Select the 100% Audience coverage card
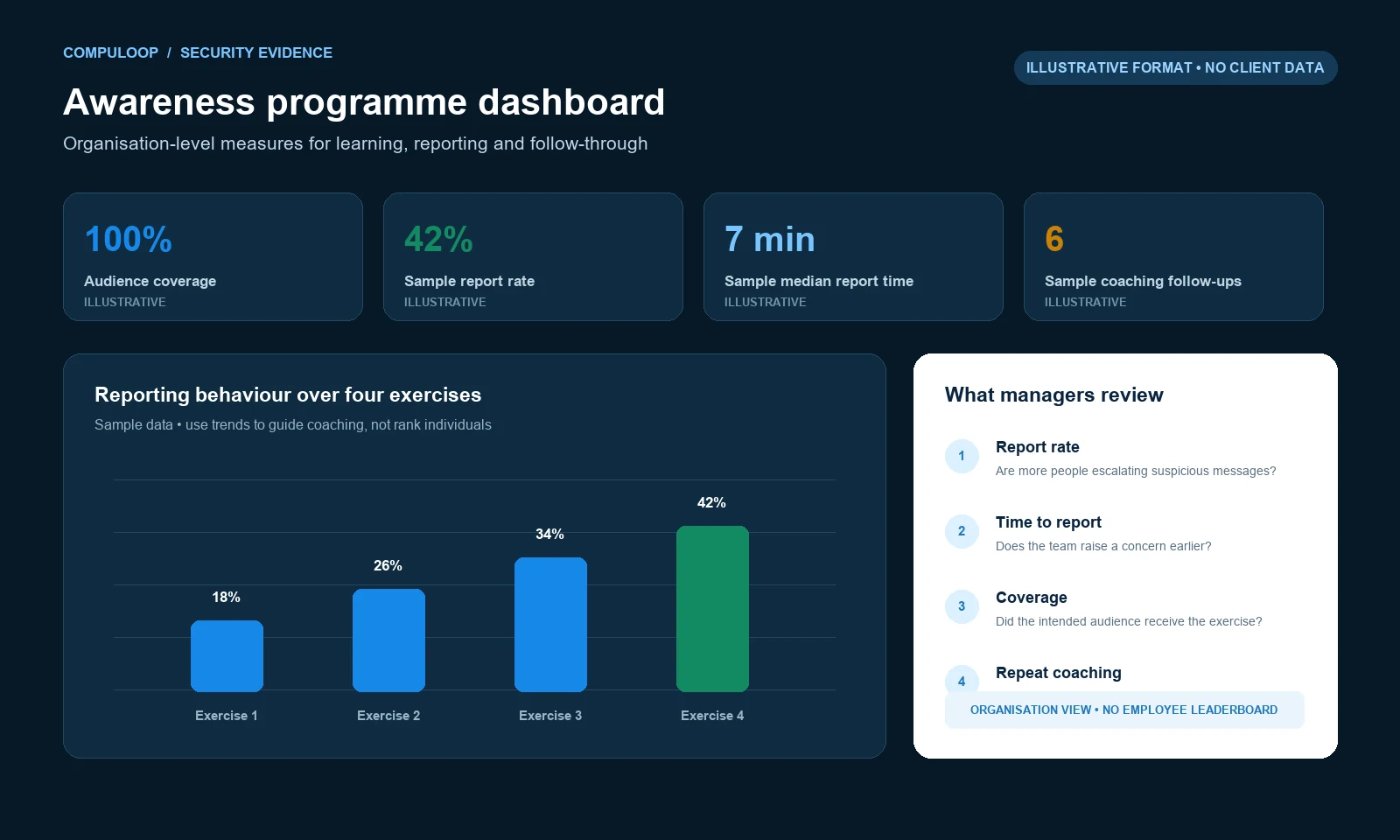 click(x=213, y=256)
